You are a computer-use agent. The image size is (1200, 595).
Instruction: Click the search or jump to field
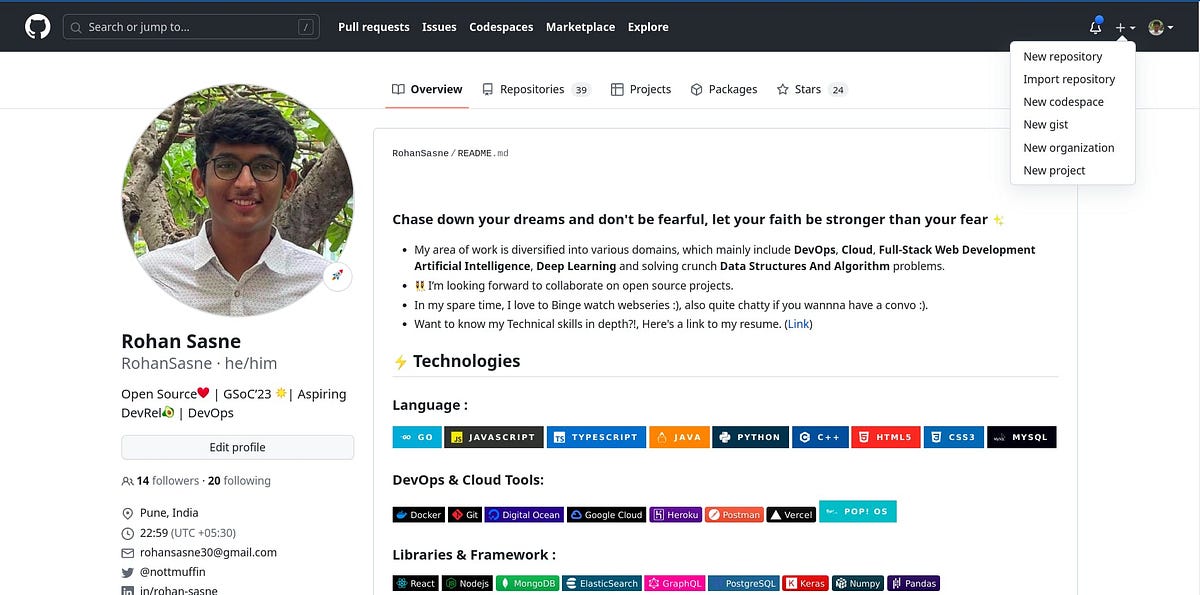click(190, 27)
